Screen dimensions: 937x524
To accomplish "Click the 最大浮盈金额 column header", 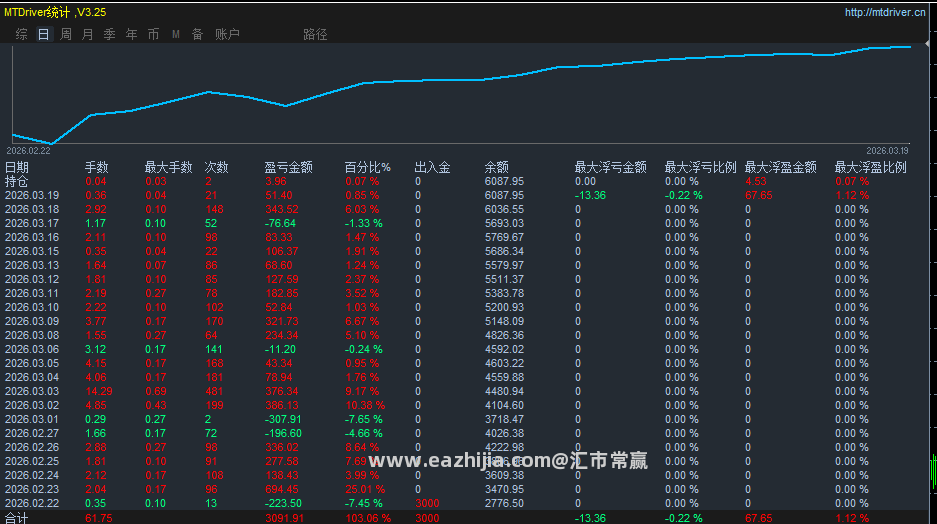I will click(780, 167).
